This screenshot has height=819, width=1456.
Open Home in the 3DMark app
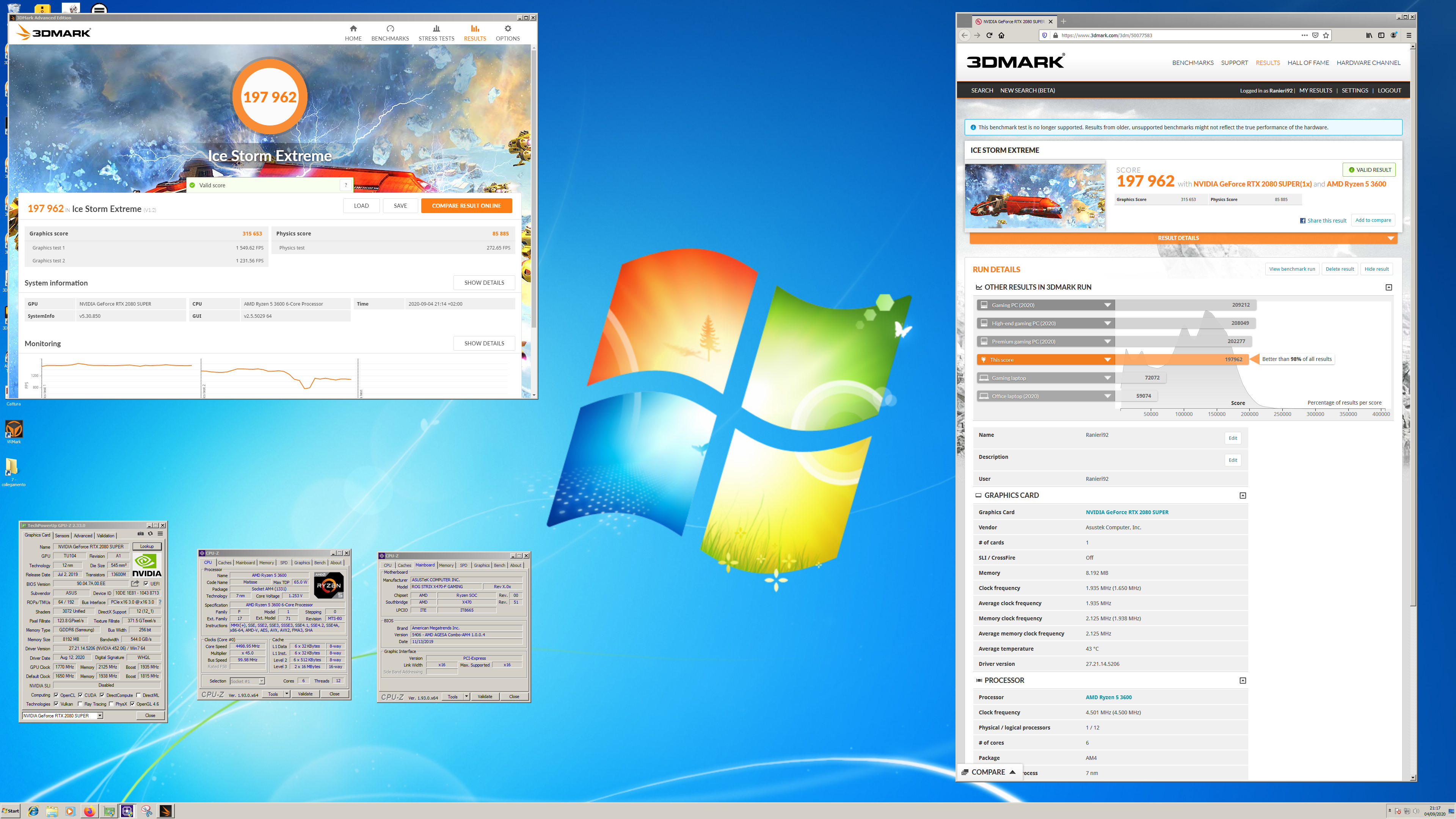[x=353, y=33]
